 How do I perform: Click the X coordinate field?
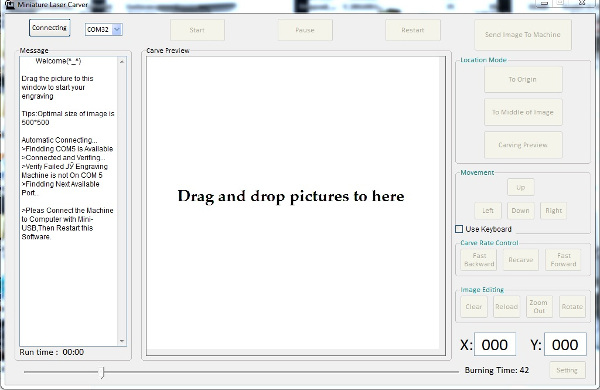click(x=495, y=345)
